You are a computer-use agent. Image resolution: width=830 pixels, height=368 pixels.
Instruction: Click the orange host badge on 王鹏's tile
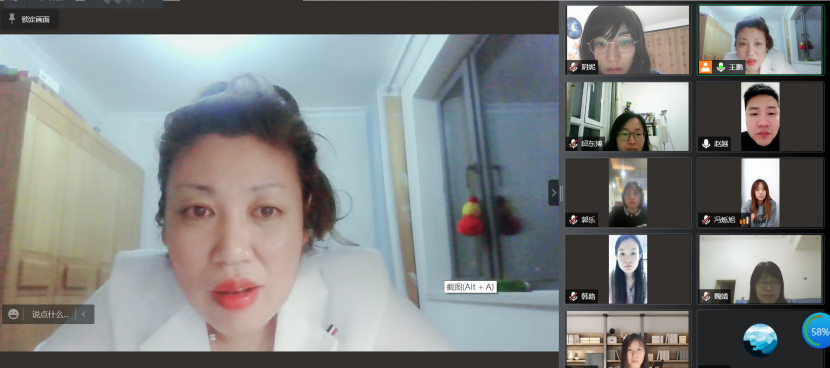[x=706, y=67]
